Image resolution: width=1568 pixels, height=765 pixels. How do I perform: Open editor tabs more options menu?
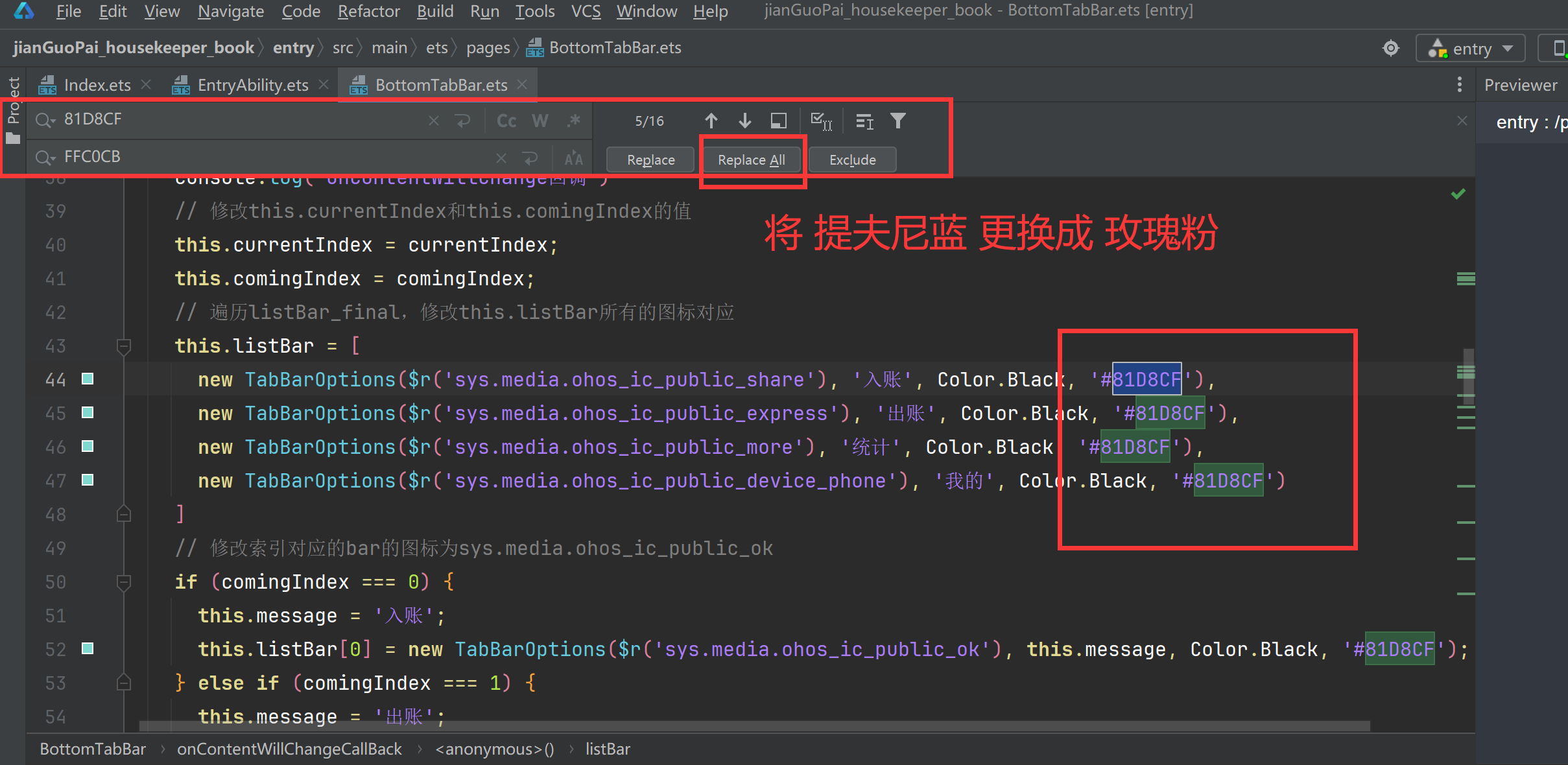point(1460,85)
